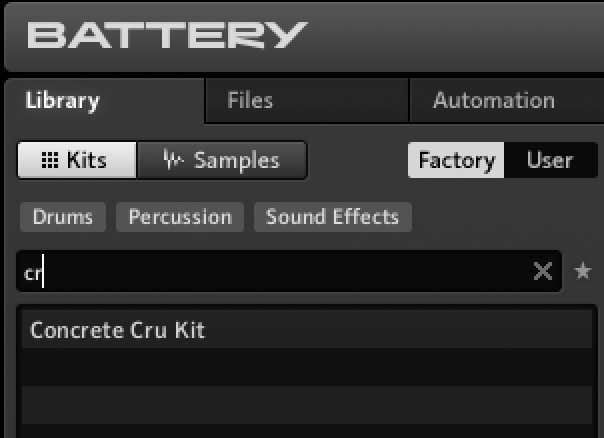Switch to the Library tab

click(63, 100)
